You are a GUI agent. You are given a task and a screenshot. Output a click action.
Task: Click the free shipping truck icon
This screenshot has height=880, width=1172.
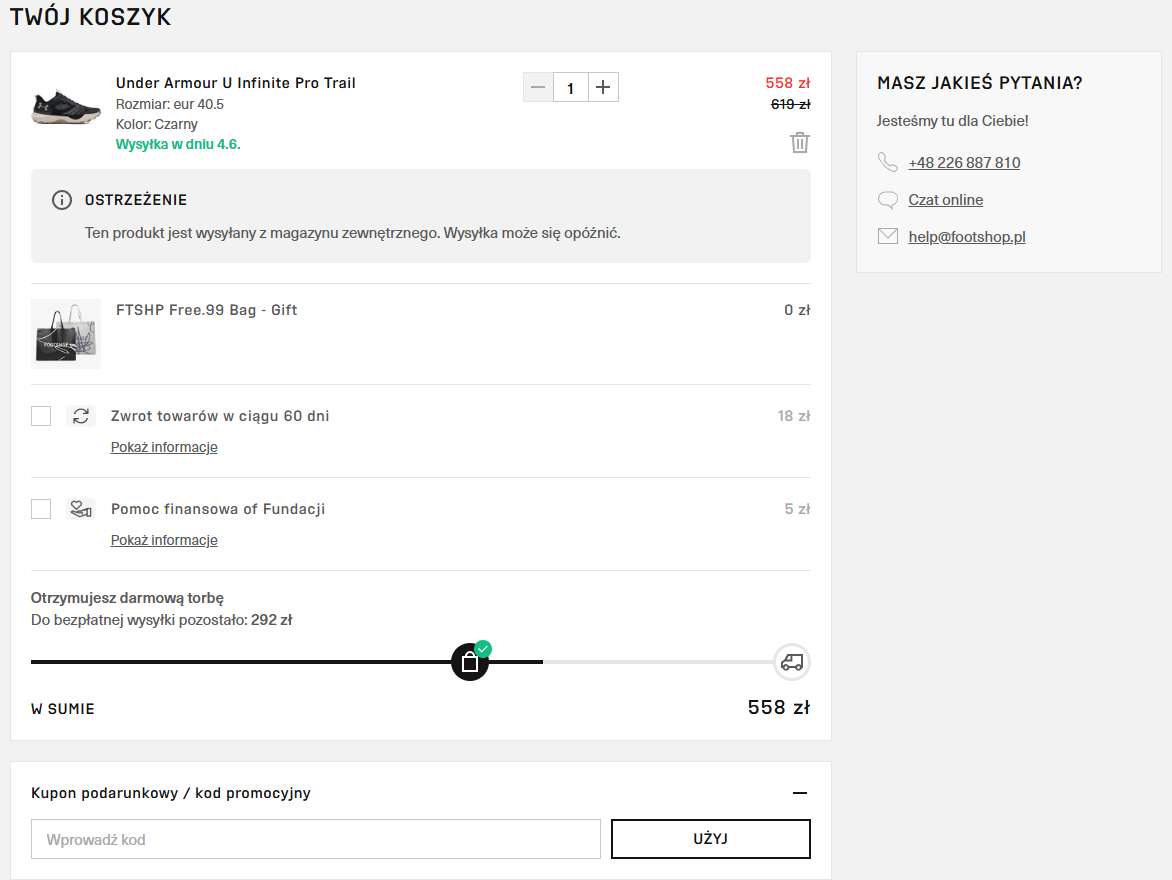pyautogui.click(x=792, y=662)
